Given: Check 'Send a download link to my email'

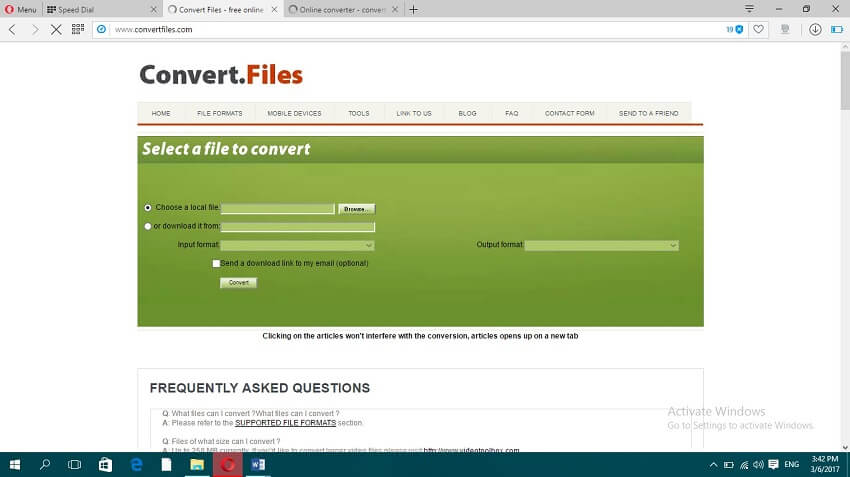Looking at the screenshot, I should [216, 263].
